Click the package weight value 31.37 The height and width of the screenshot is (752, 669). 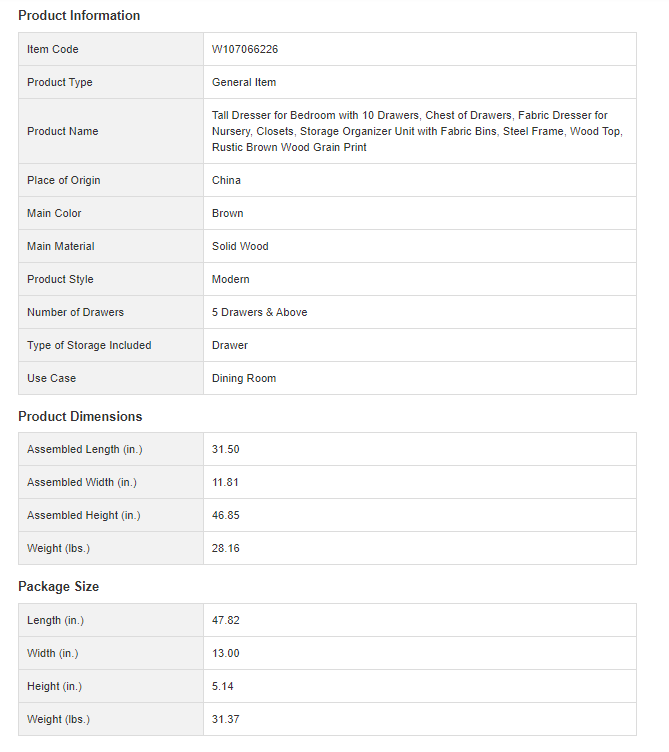pyautogui.click(x=226, y=719)
